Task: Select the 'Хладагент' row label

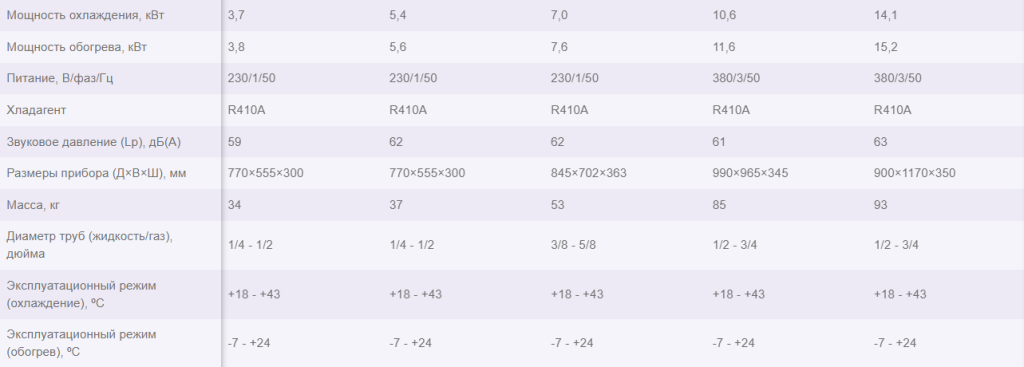Action: tap(37, 110)
